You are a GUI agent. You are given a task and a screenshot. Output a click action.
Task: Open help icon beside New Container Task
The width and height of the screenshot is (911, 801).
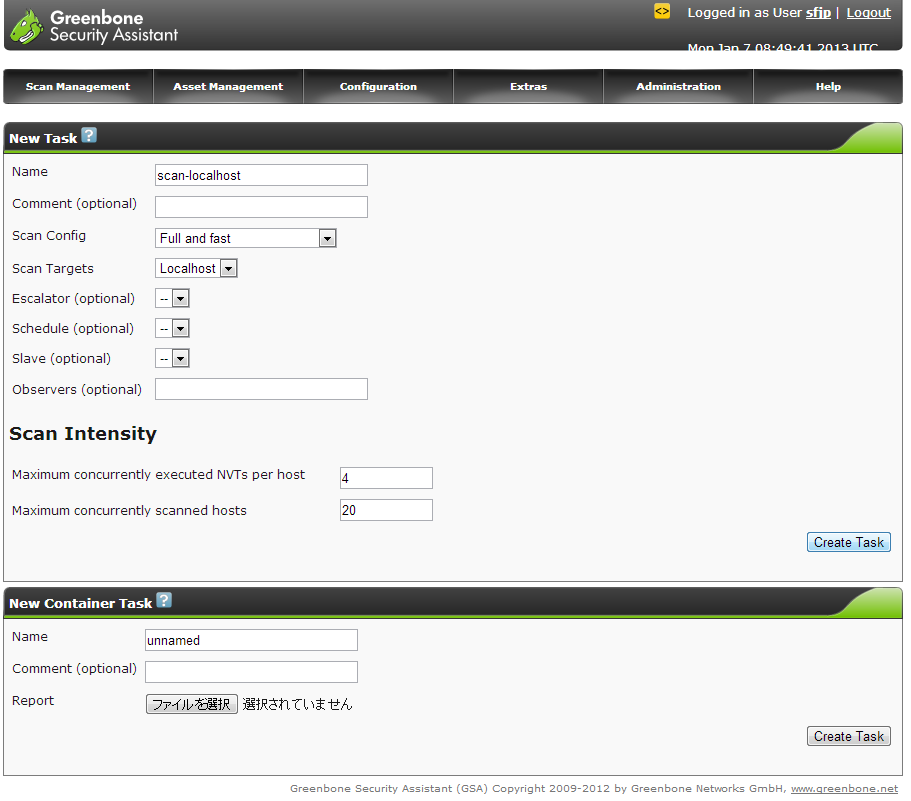coord(164,600)
